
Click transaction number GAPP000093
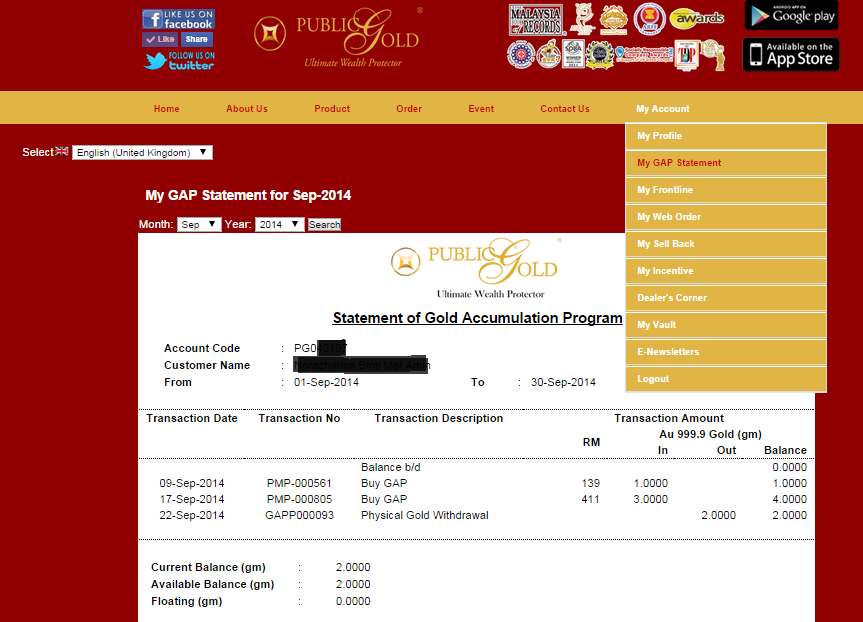pyautogui.click(x=299, y=515)
